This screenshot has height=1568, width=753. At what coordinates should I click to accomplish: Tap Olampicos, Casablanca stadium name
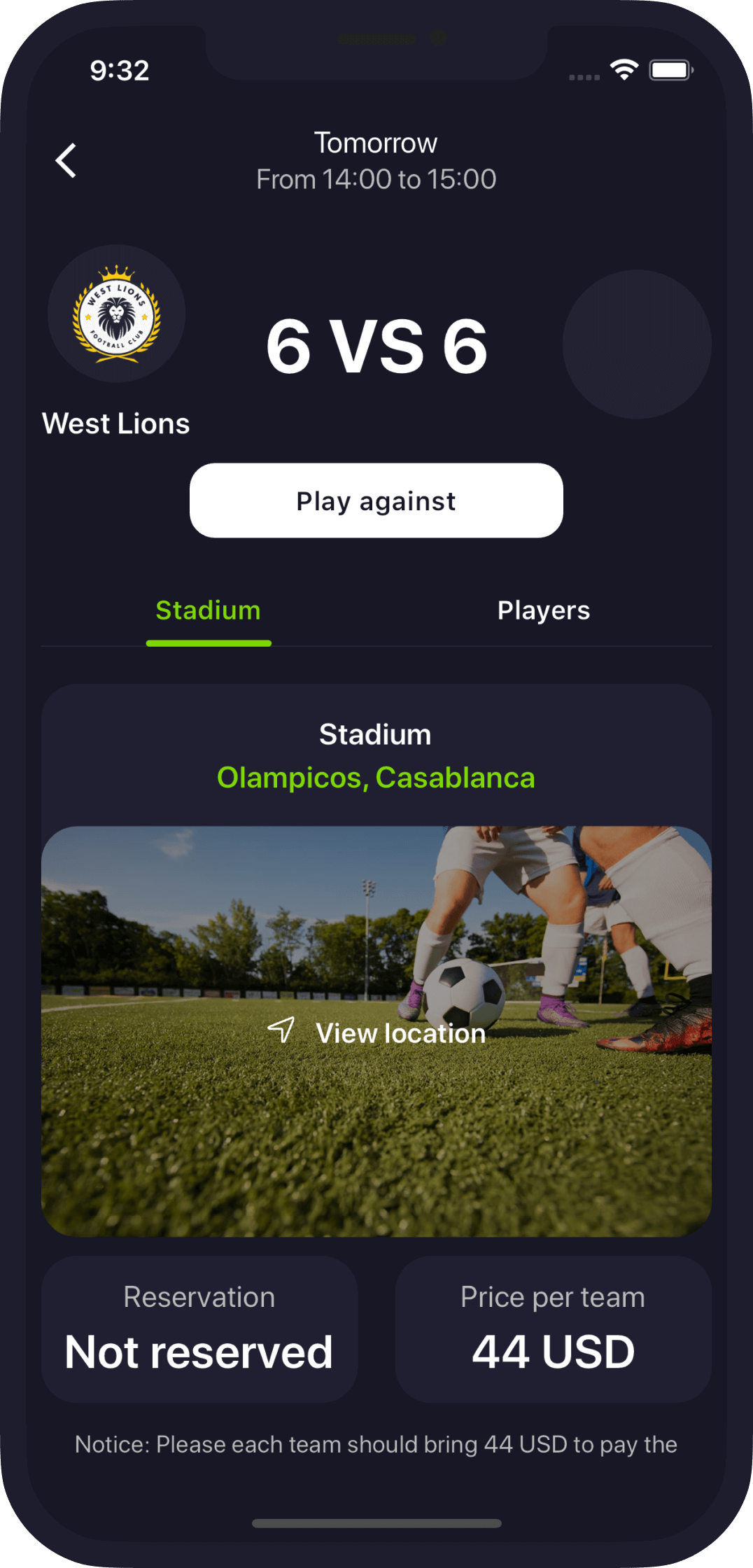[x=376, y=778]
